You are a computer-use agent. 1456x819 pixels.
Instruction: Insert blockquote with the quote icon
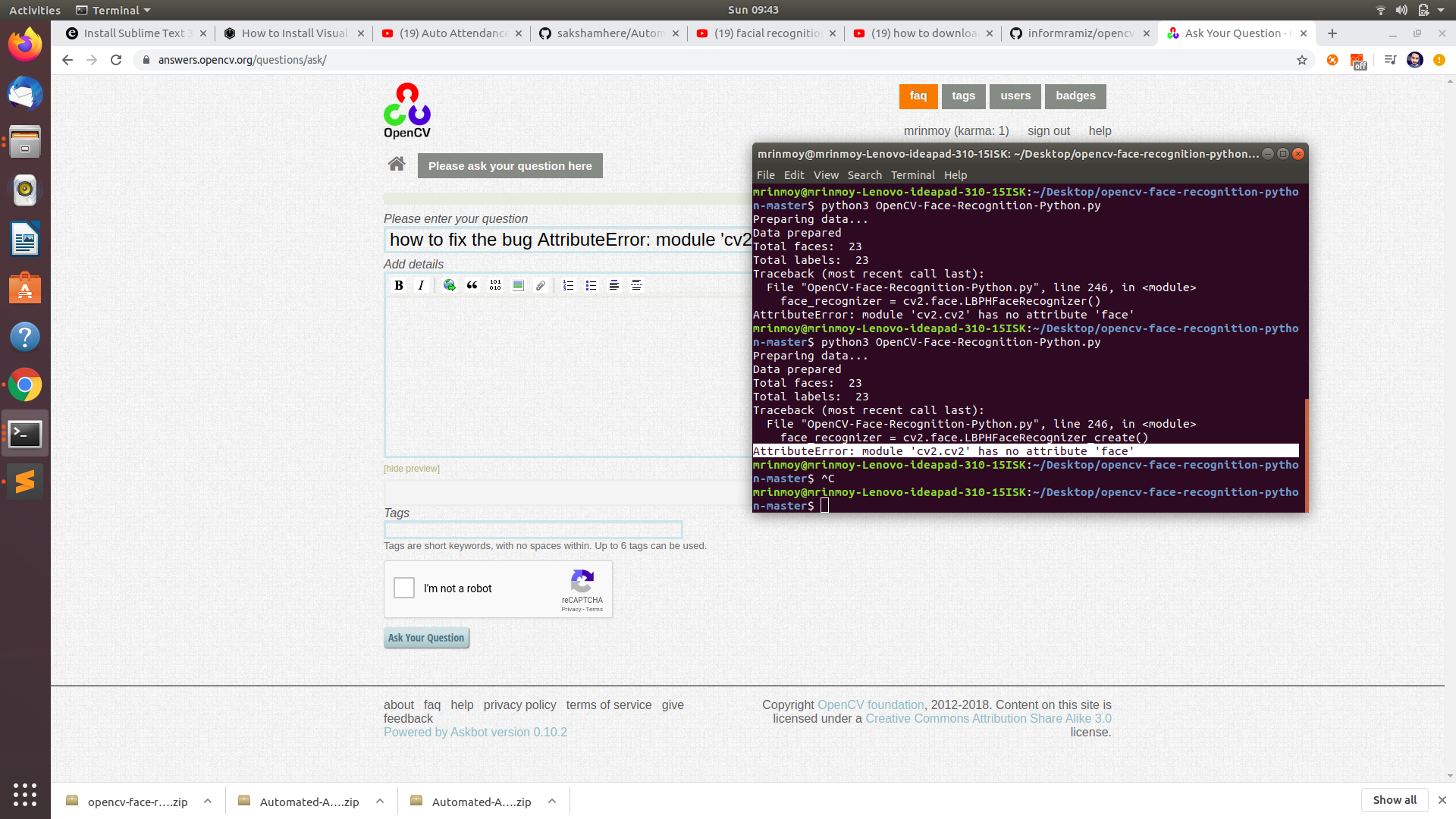coord(472,285)
